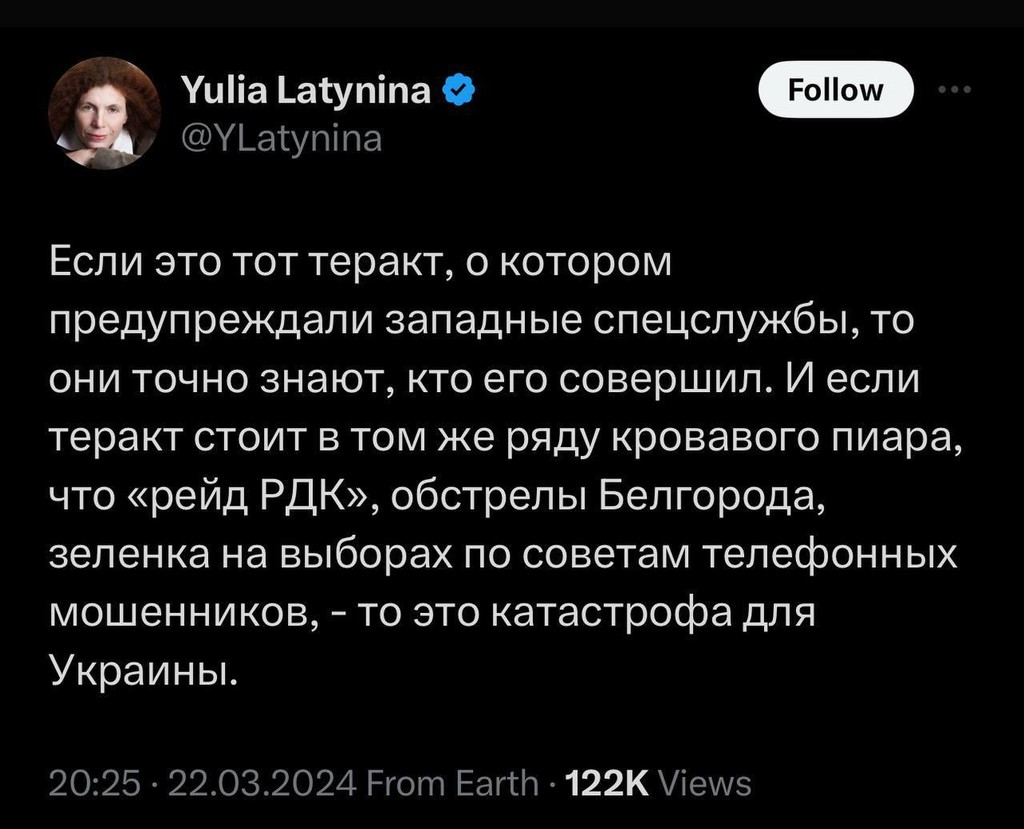
Task: Select the verification checkmark next to the name
Action: [x=457, y=88]
